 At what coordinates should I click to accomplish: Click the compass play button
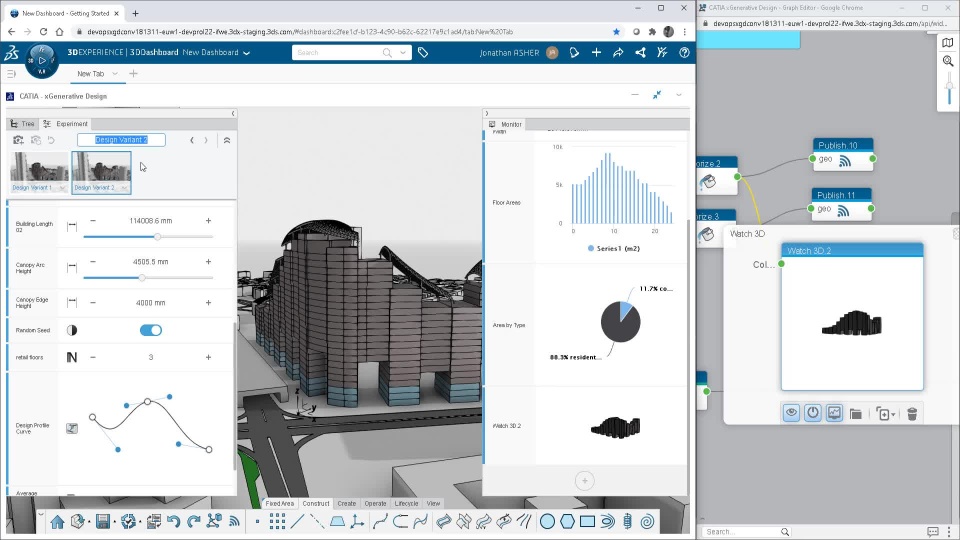click(42, 61)
